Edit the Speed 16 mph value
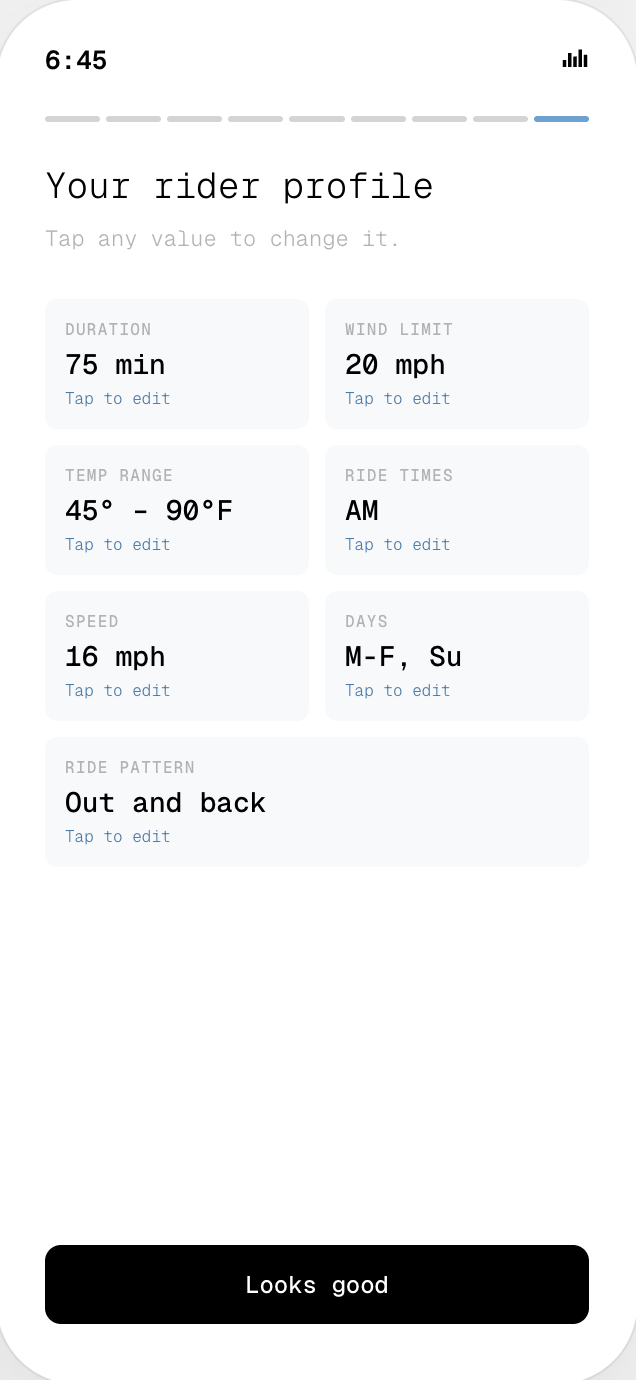Viewport: 636px width, 1380px height. point(177,656)
